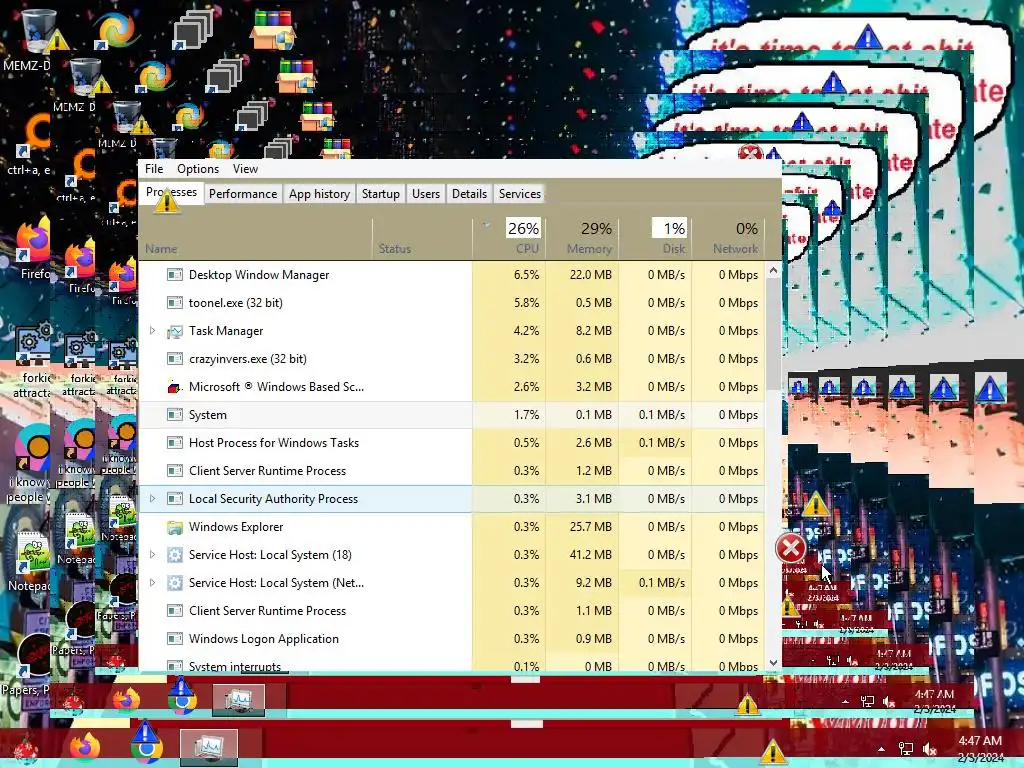Open the File menu in Task Manager
Viewport: 1024px width, 768px height.
[x=154, y=168]
